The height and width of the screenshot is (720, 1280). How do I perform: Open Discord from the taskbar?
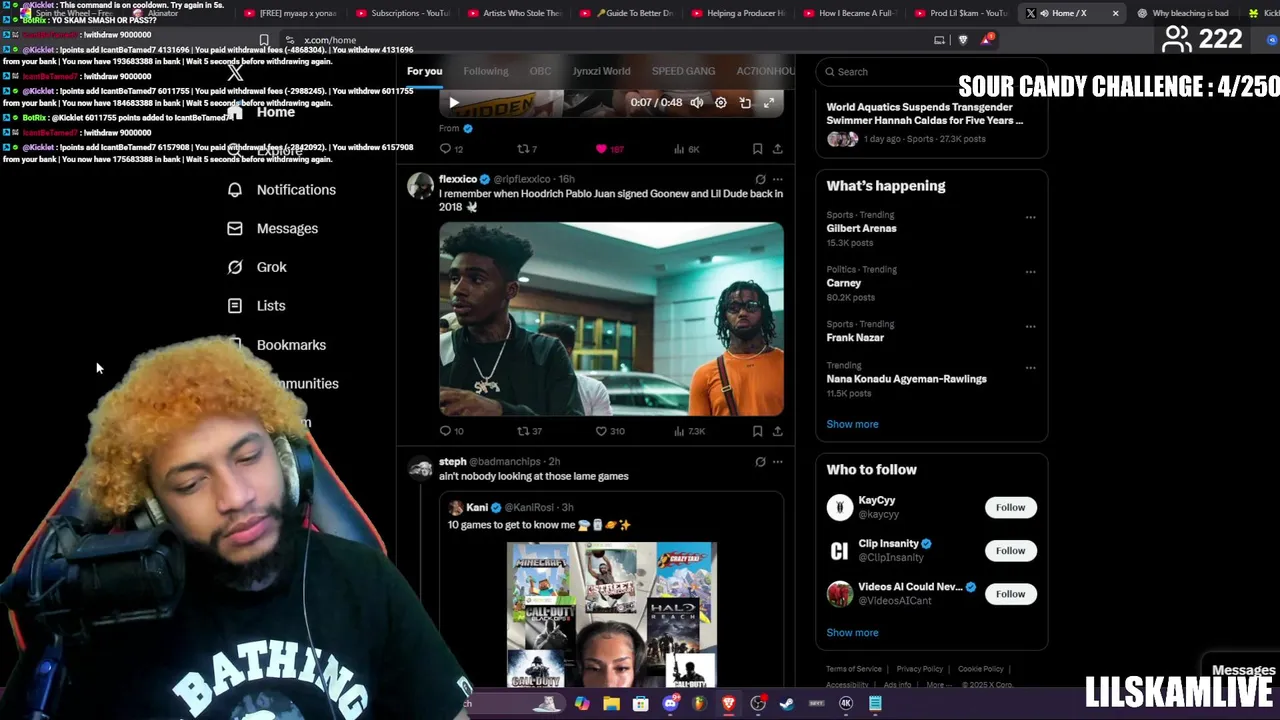pyautogui.click(x=670, y=704)
